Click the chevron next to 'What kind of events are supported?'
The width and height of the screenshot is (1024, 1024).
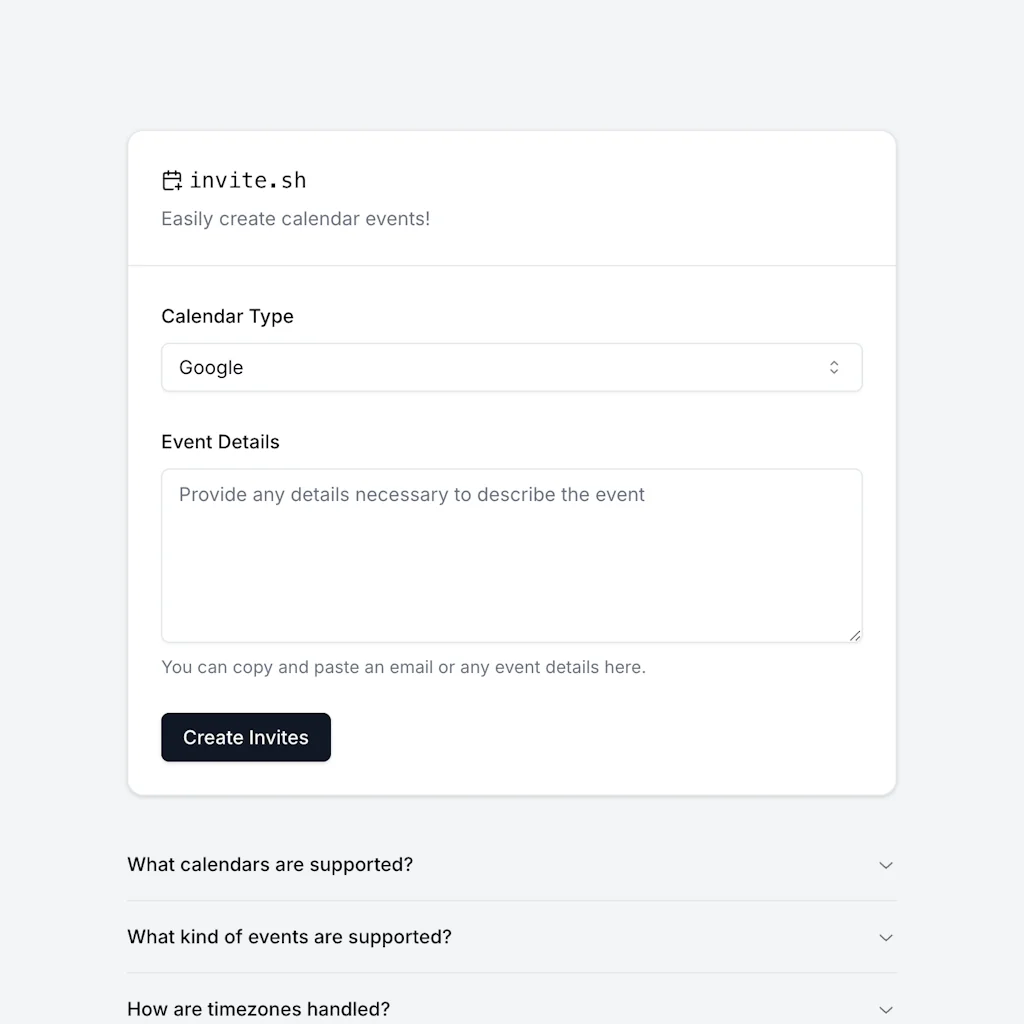(886, 938)
